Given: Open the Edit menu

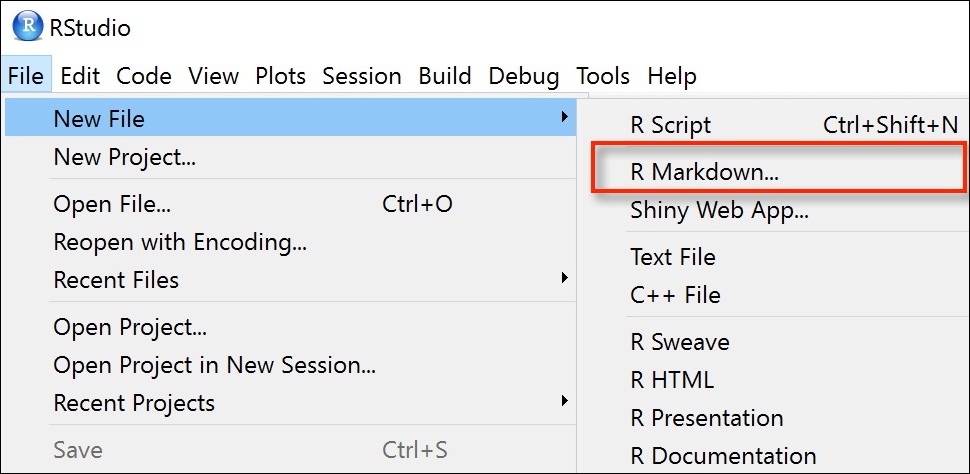Looking at the screenshot, I should 79,76.
